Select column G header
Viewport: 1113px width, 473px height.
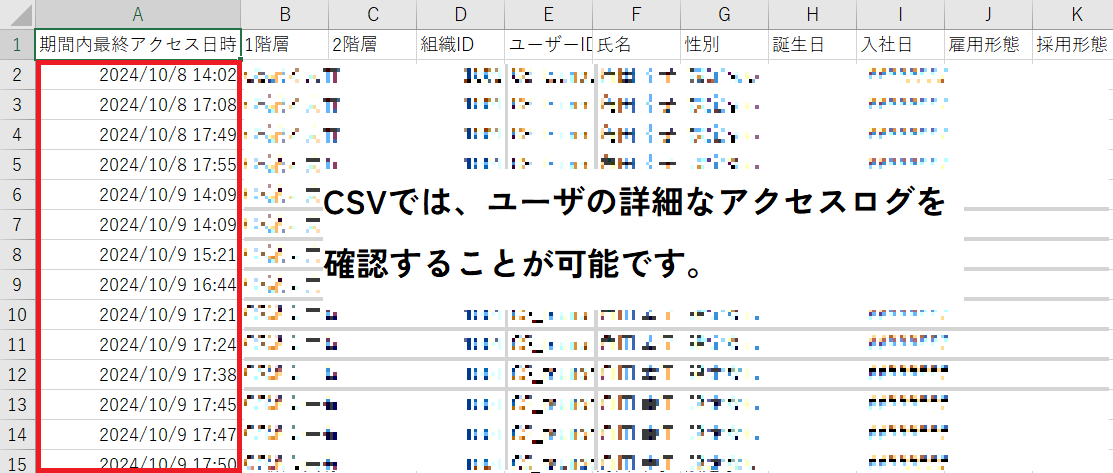[725, 14]
